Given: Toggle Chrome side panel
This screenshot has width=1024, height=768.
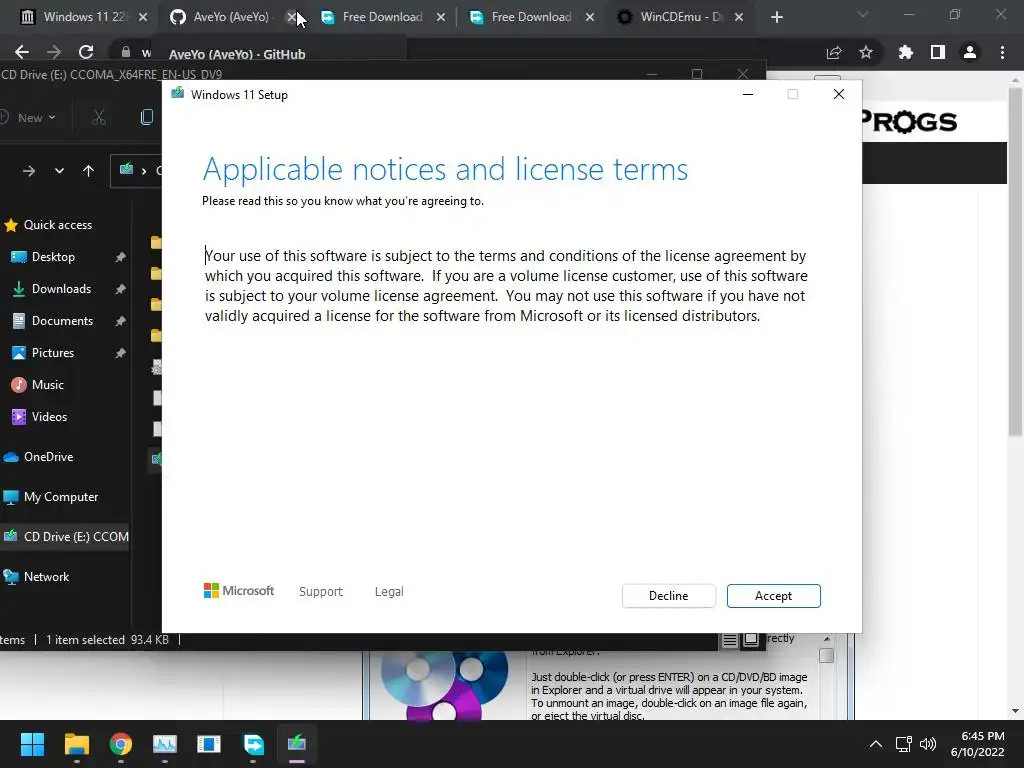Looking at the screenshot, I should [938, 52].
